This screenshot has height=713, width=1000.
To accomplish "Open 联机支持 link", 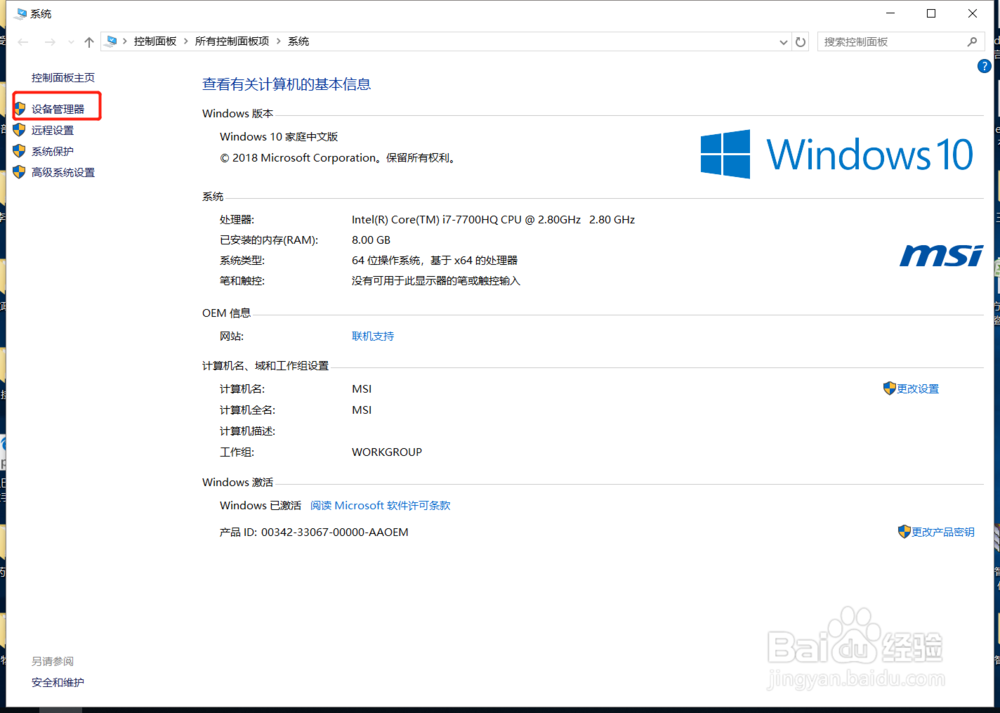I will tap(372, 336).
